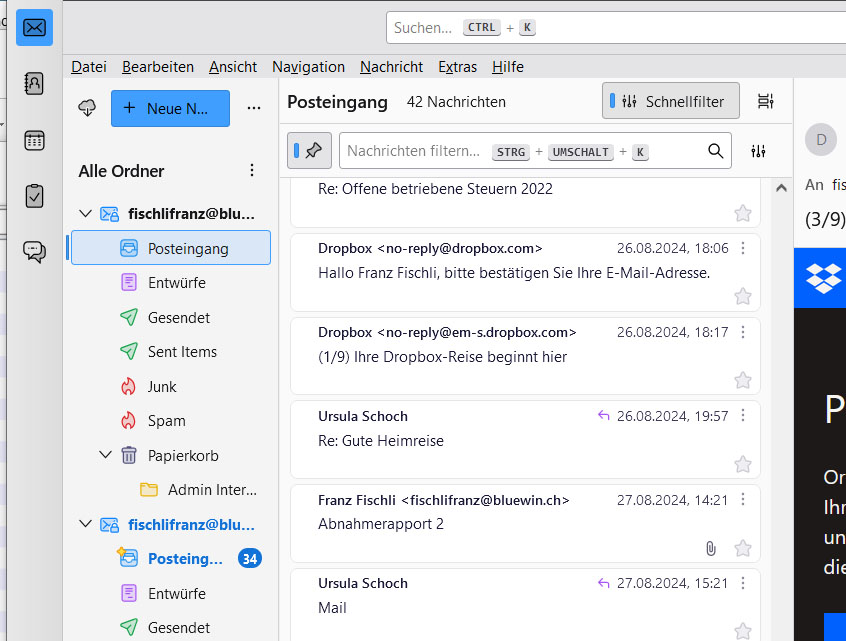Click the search magnifier in filter box
The width and height of the screenshot is (846, 641).
tap(715, 151)
